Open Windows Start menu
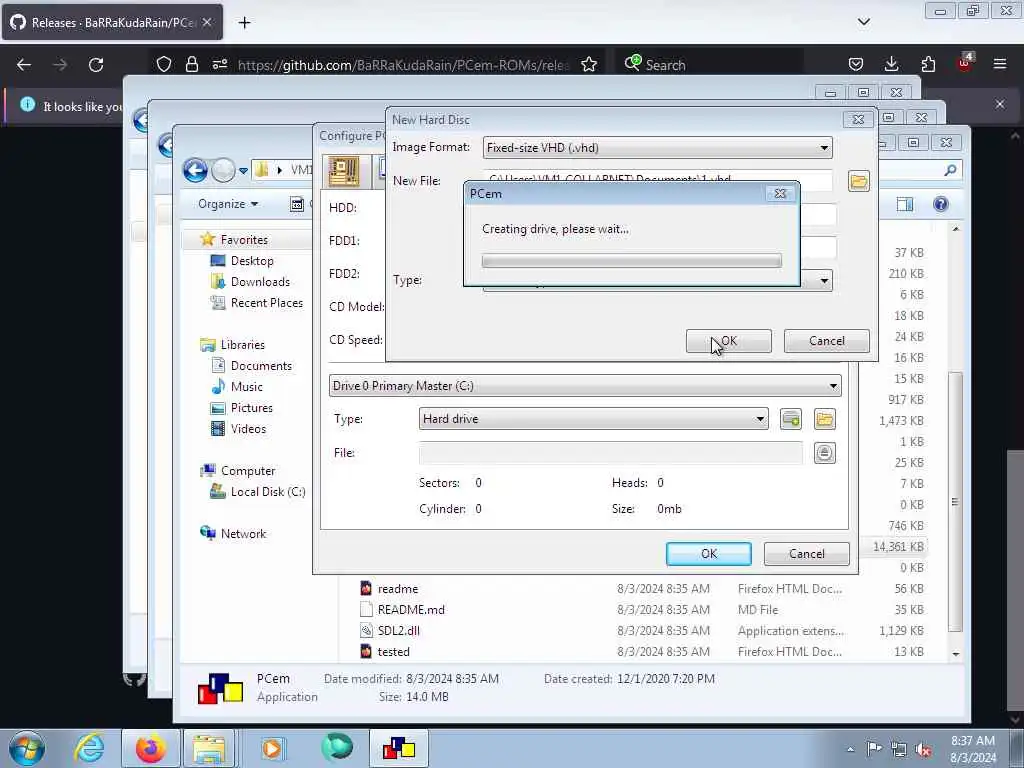This screenshot has width=1024, height=768. click(27, 748)
